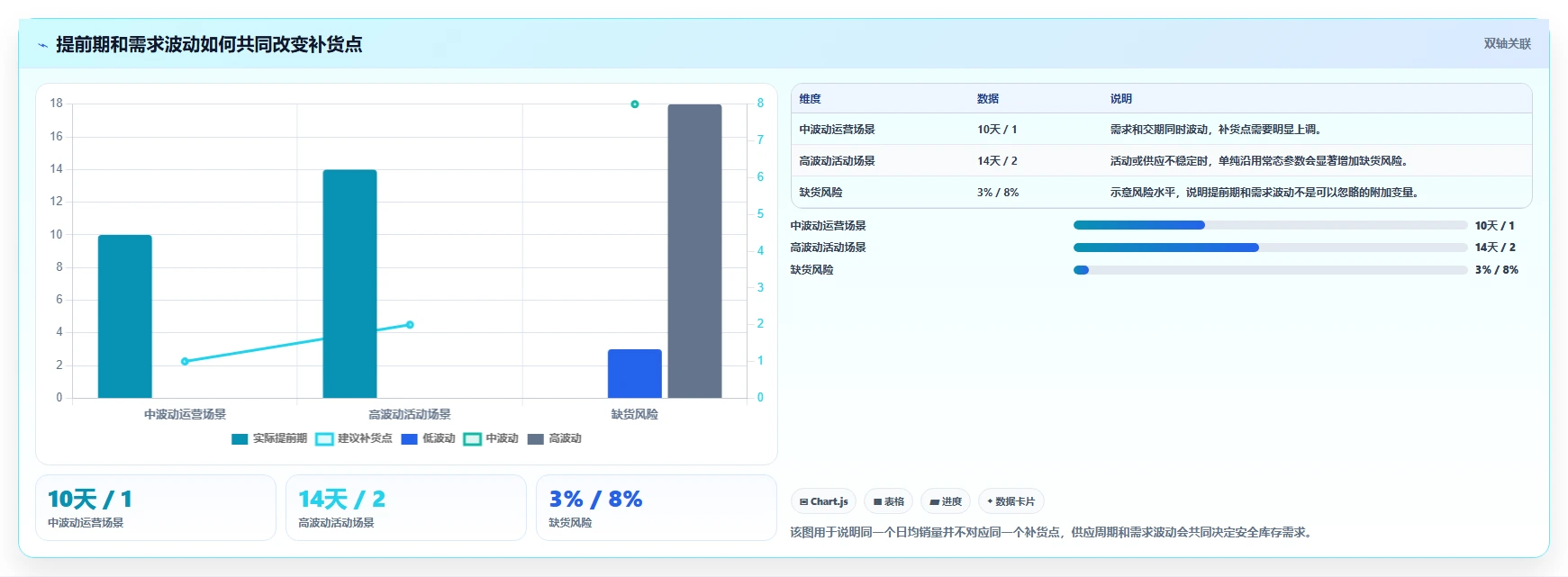The height and width of the screenshot is (577, 1568).
Task: Click the 双轴关联 tag in the header
Action: coord(1507,43)
